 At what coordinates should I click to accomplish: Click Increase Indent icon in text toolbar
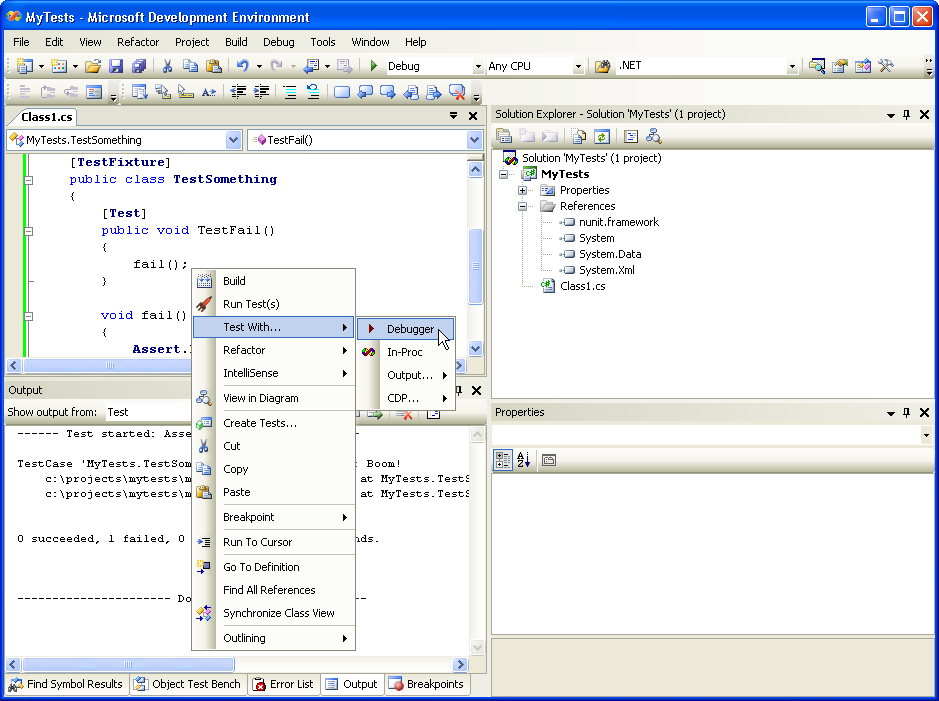click(261, 92)
